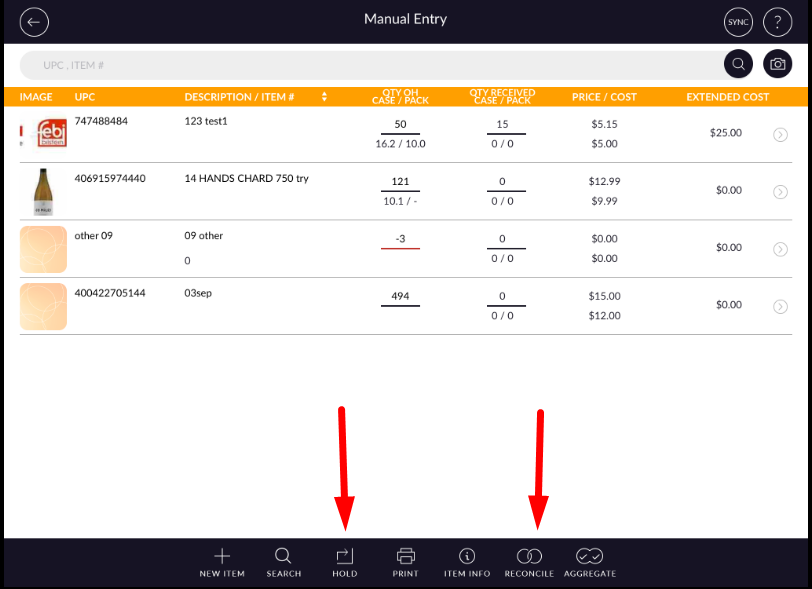
Task: Click the negative quantity -3 for 09 other
Action: pyautogui.click(x=400, y=239)
